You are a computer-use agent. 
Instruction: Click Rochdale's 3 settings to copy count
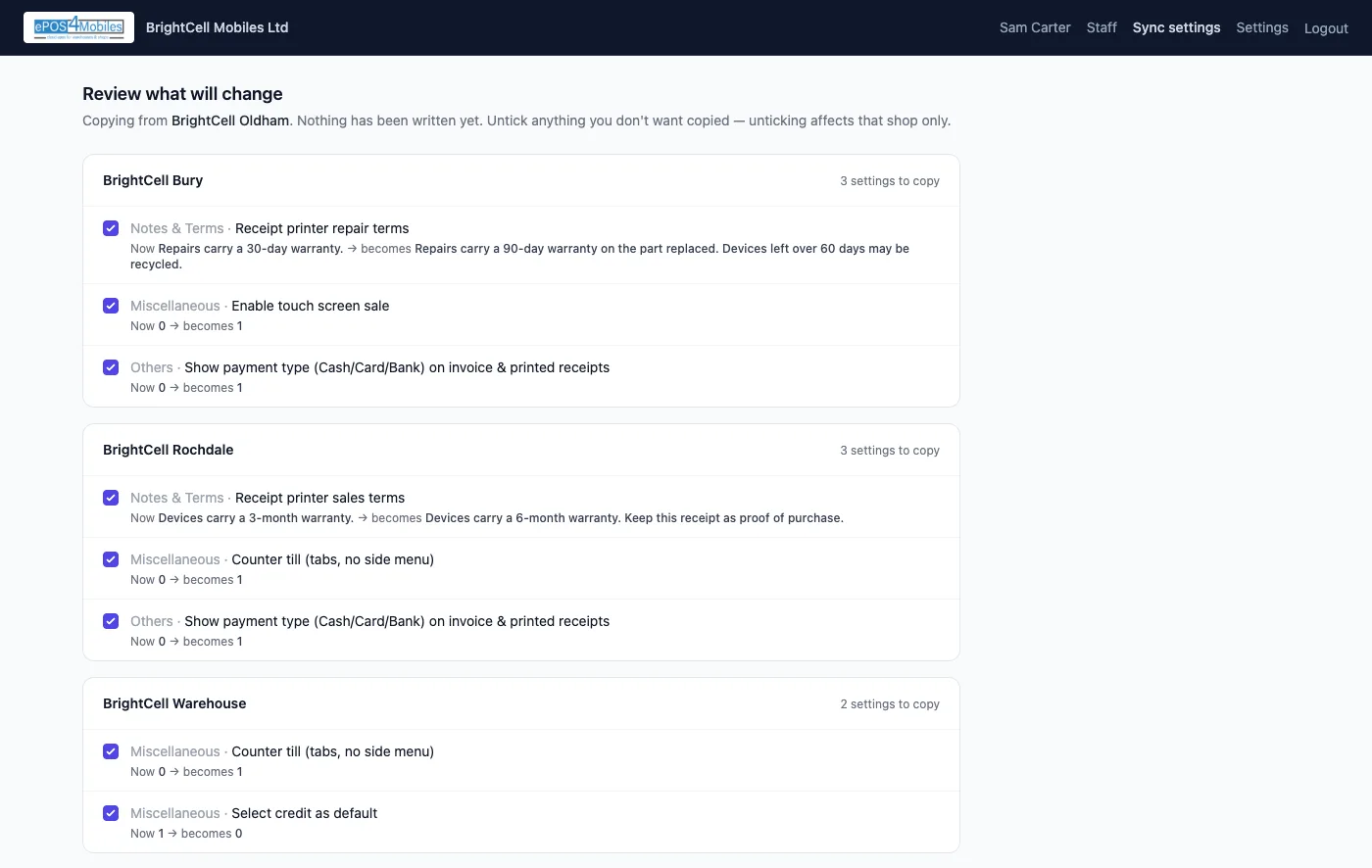click(890, 451)
